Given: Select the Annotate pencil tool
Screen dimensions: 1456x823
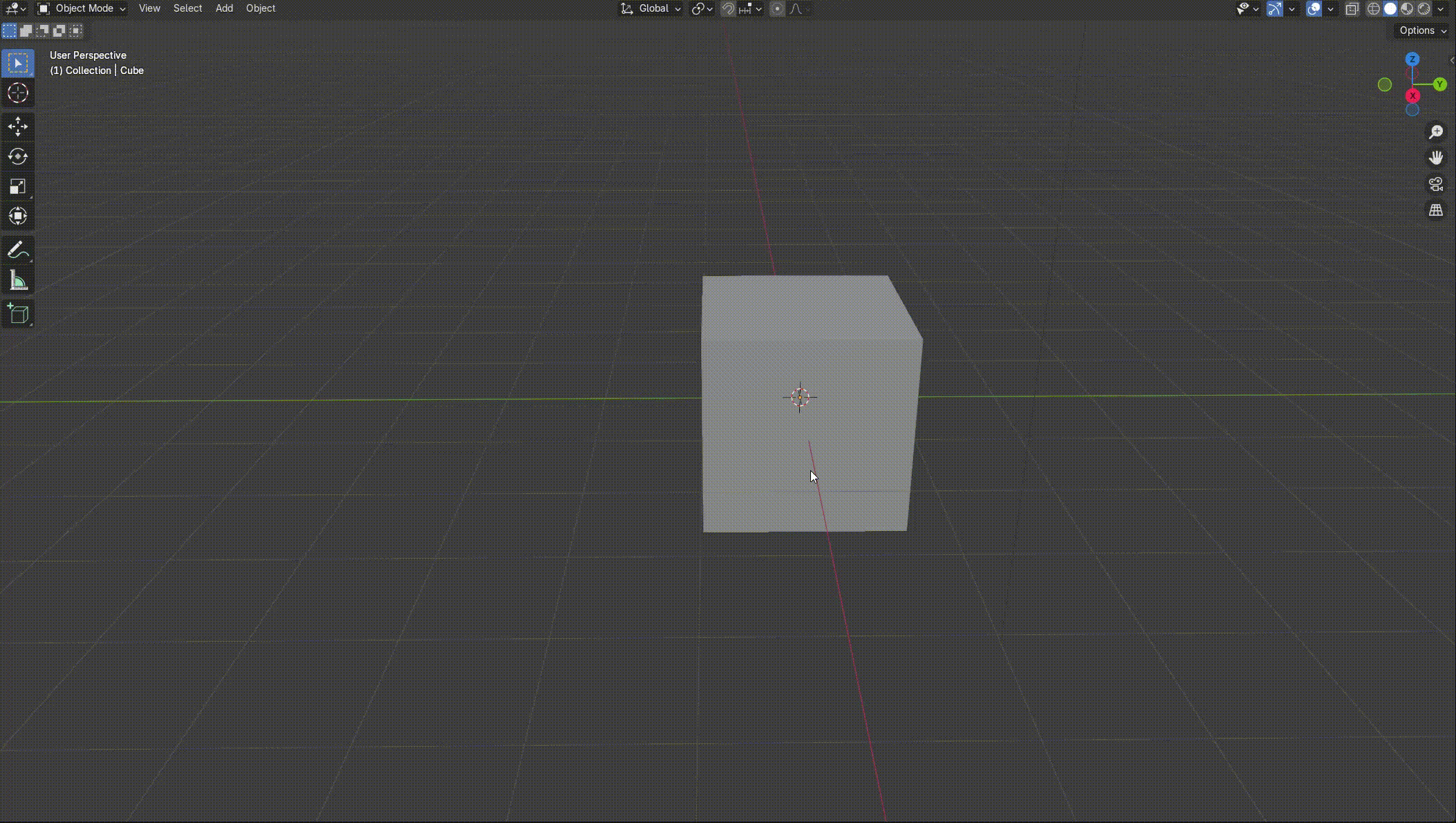Looking at the screenshot, I should [x=18, y=250].
